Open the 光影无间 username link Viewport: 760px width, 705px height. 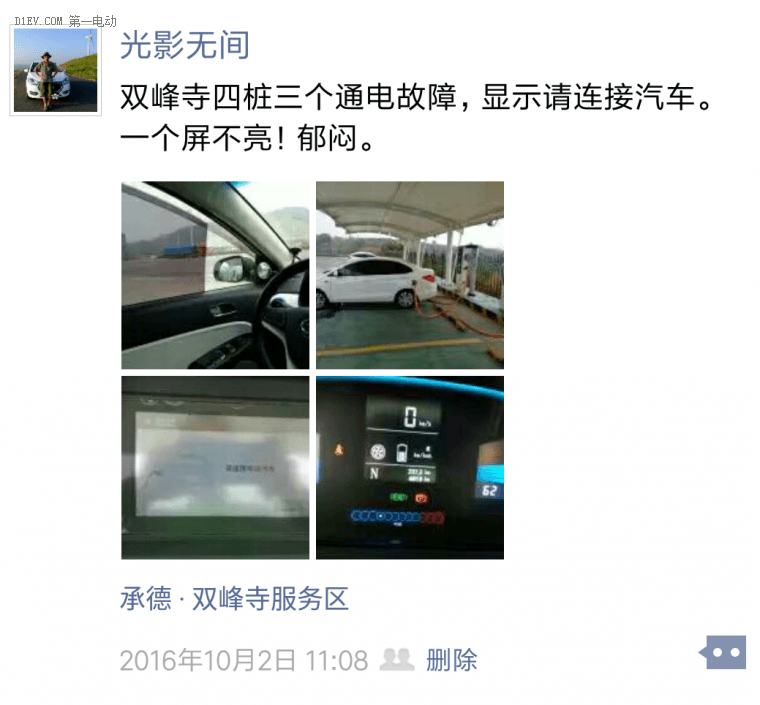point(185,46)
